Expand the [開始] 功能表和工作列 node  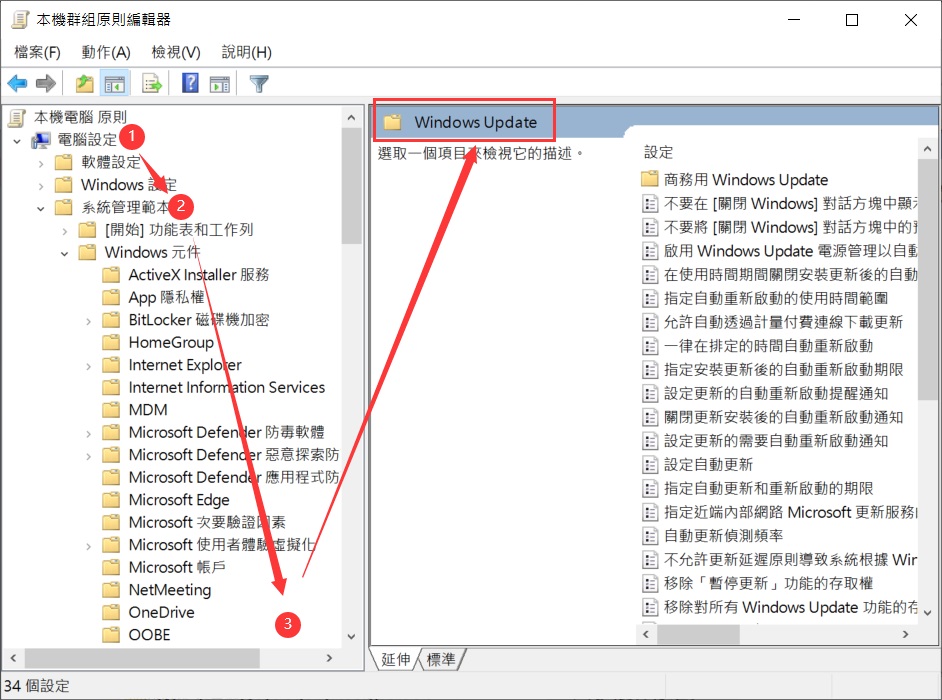coord(64,230)
